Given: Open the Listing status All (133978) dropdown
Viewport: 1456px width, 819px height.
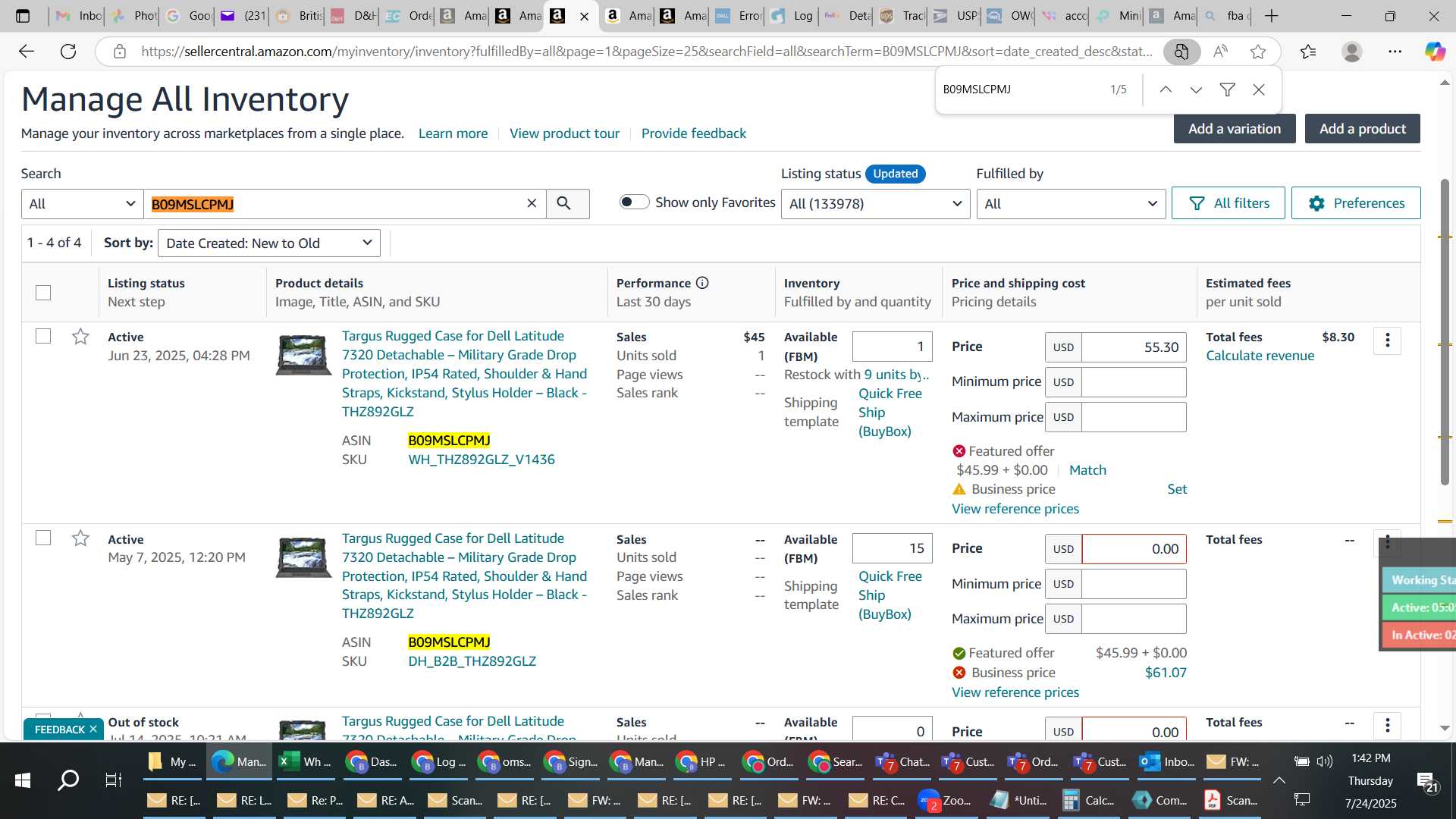Looking at the screenshot, I should (x=875, y=204).
